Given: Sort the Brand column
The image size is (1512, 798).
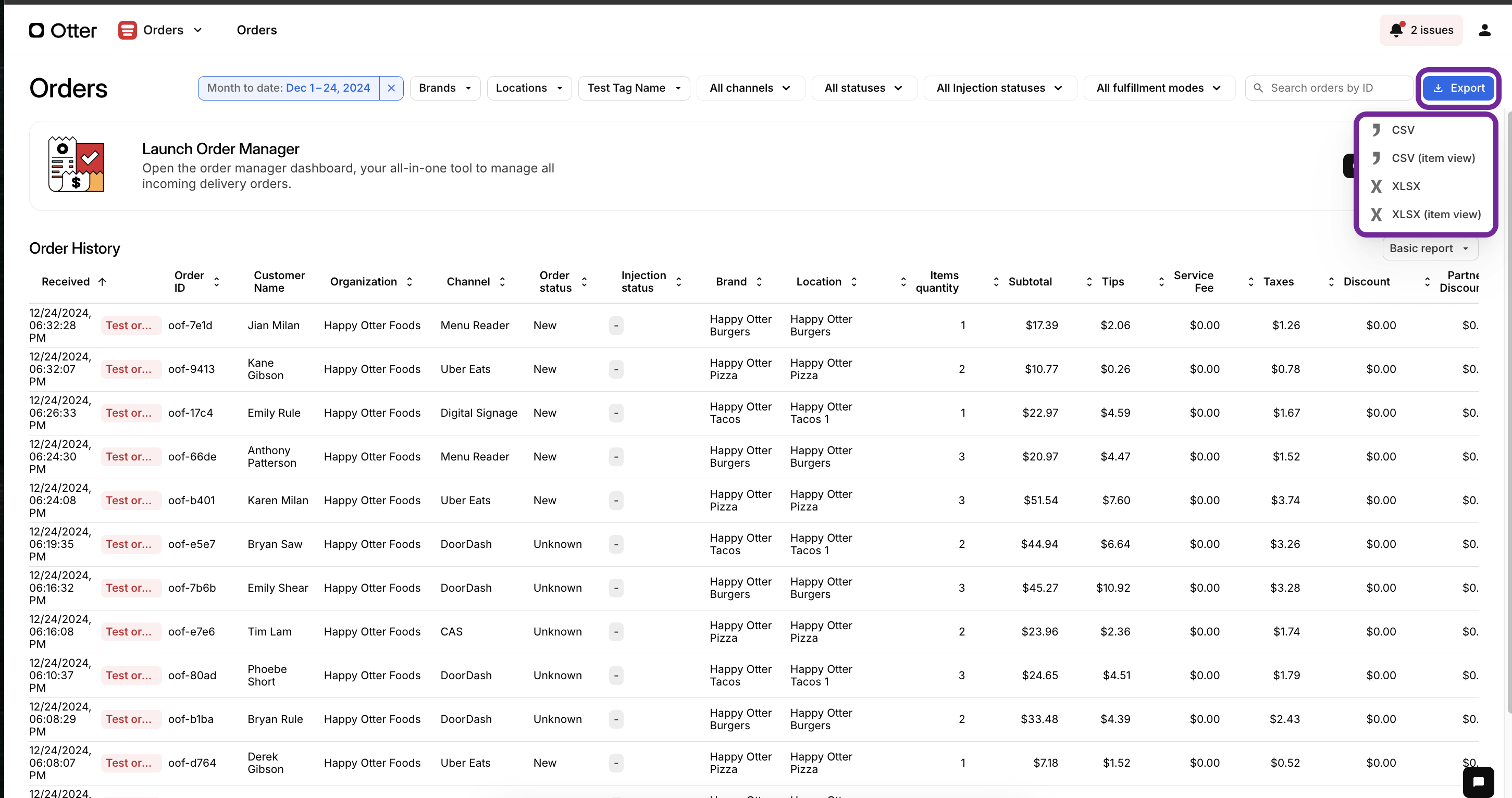Looking at the screenshot, I should pyautogui.click(x=760, y=282).
